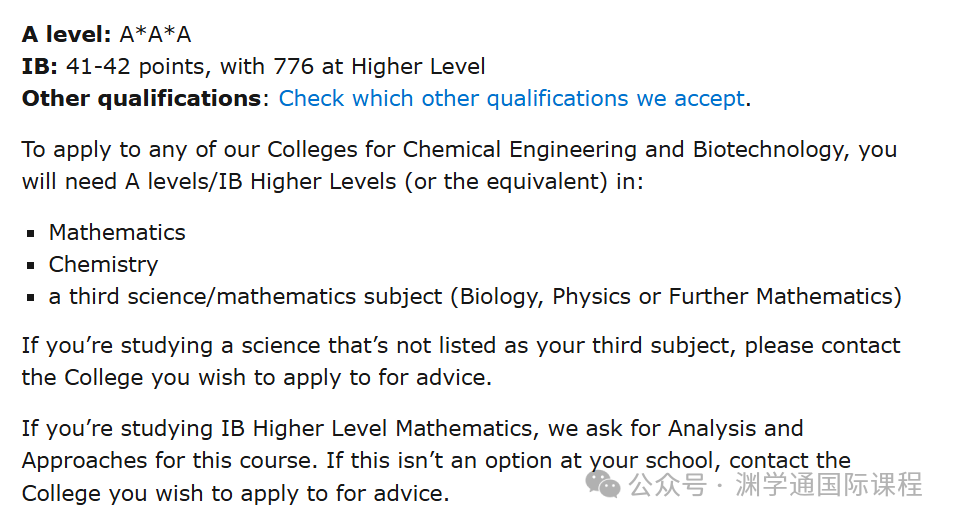Image resolution: width=953 pixels, height=523 pixels.
Task: Click the 公众号 watermark text
Action: coord(668,485)
